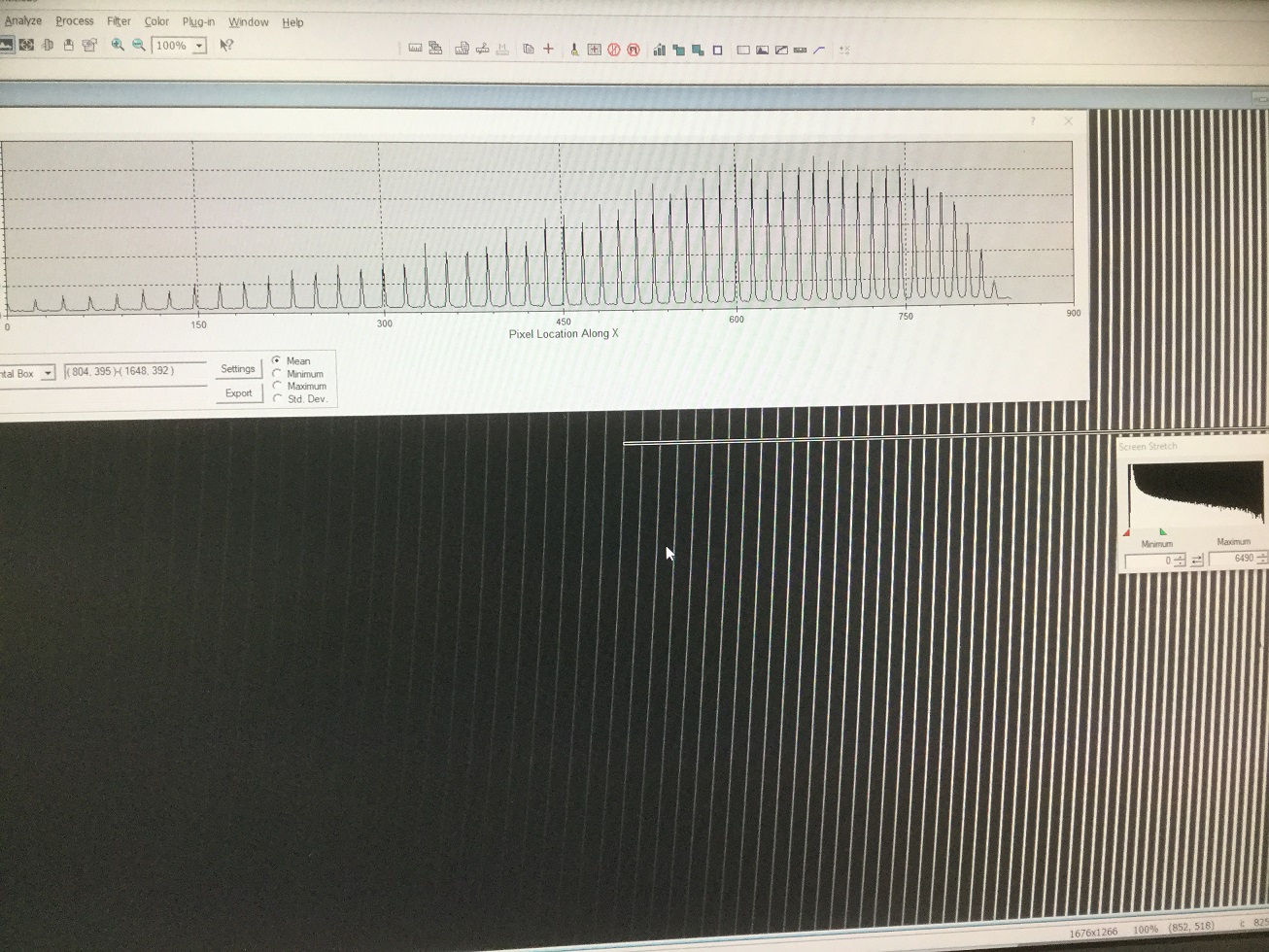Screen dimensions: 1269x952
Task: Select the Minimum radio button
Action: (x=279, y=373)
